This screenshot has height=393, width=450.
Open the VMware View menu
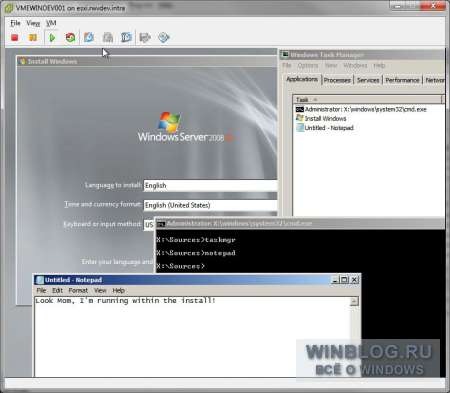click(33, 23)
